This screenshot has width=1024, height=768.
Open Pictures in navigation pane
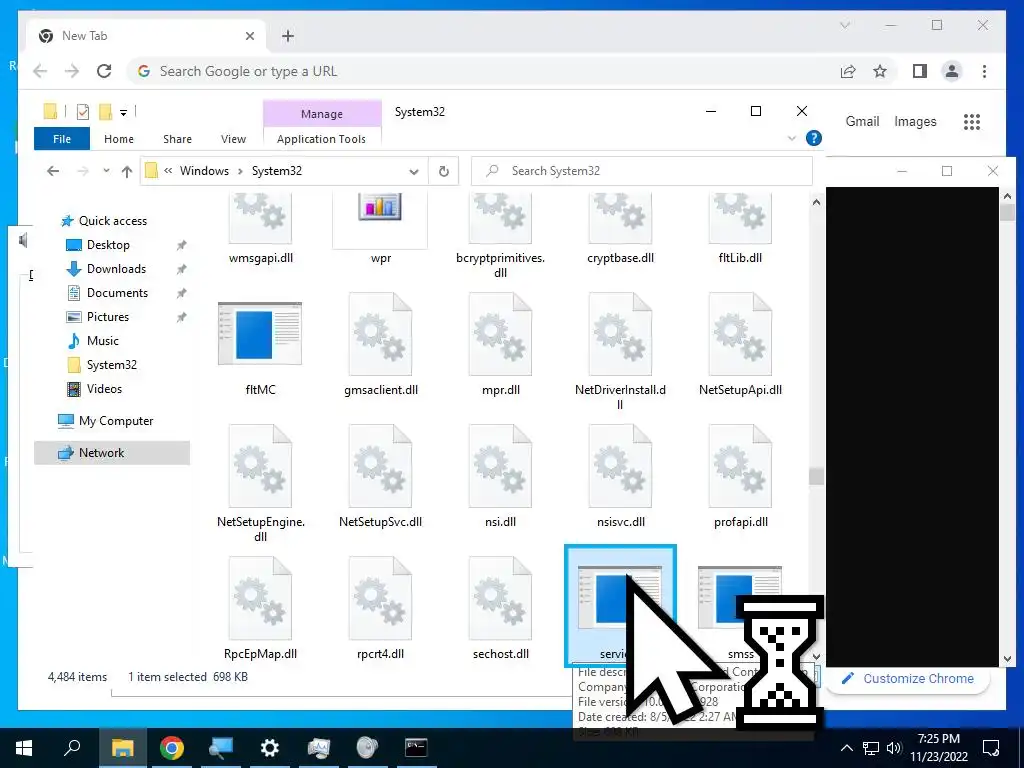[x=98, y=317]
